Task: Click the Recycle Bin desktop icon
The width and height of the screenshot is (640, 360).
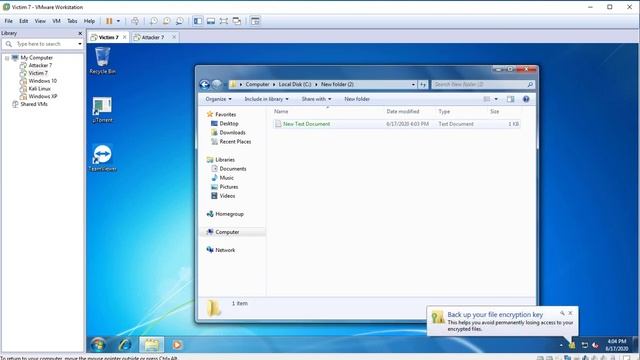Action: coord(102,60)
